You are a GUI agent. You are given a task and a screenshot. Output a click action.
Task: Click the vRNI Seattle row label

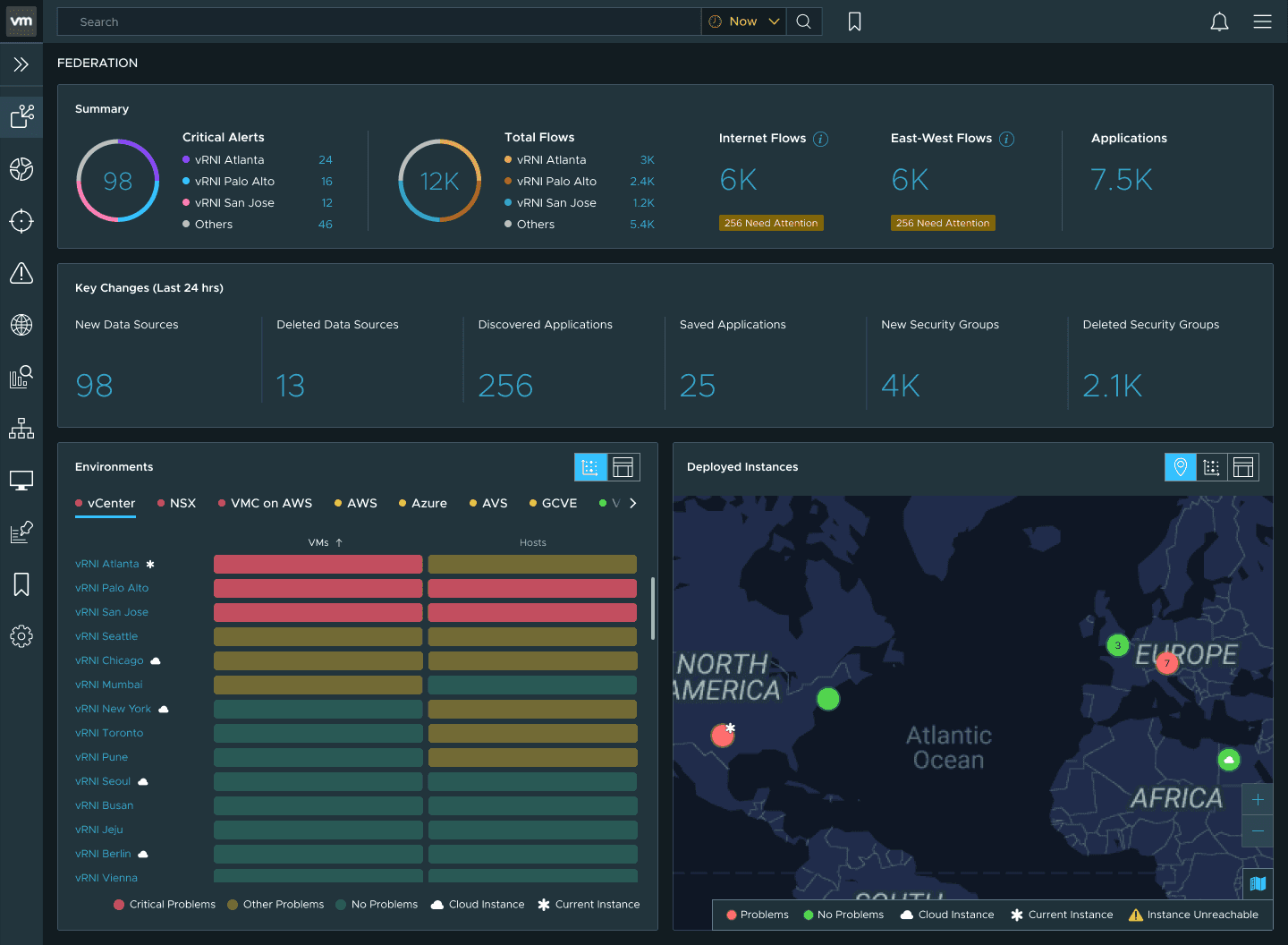(x=106, y=636)
